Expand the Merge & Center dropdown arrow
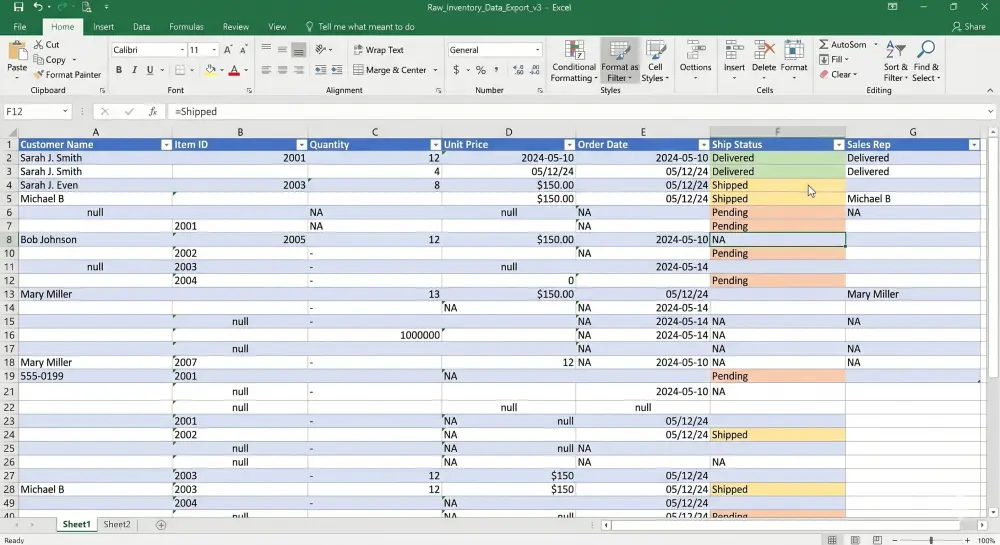Viewport: 1000px width, 545px height. click(x=436, y=70)
